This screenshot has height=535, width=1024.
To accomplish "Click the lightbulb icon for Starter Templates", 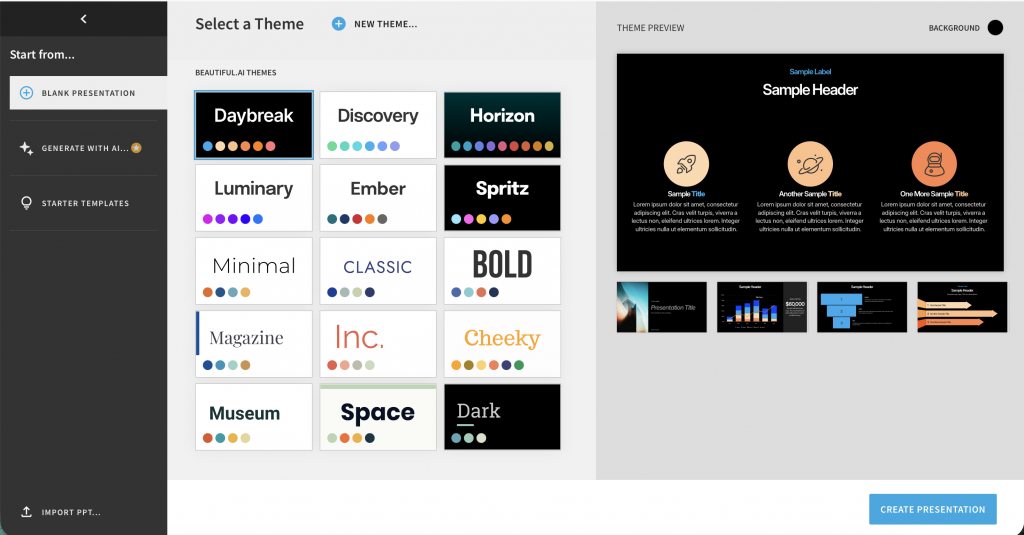I will (26, 203).
